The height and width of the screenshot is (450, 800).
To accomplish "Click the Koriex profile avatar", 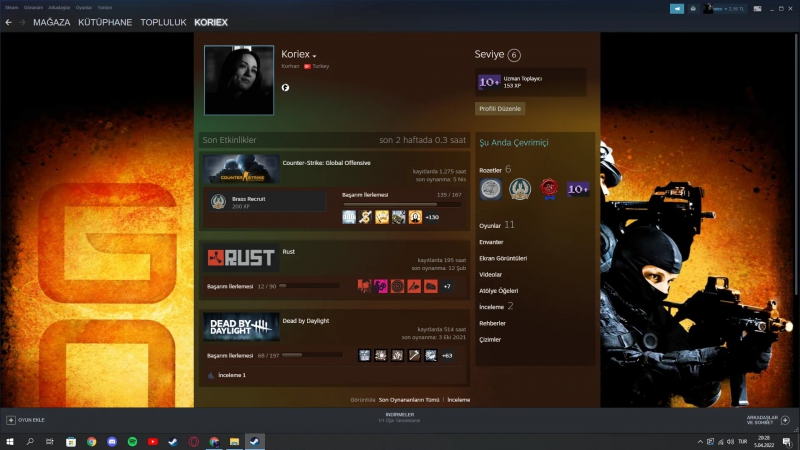I will [239, 80].
